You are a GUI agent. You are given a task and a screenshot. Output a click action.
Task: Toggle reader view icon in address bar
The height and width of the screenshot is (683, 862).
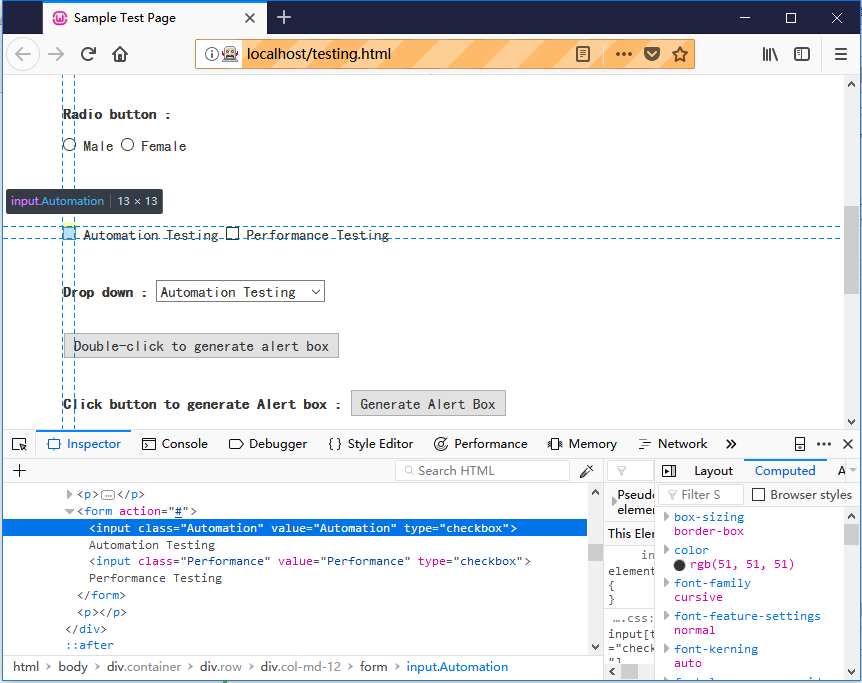coord(583,54)
